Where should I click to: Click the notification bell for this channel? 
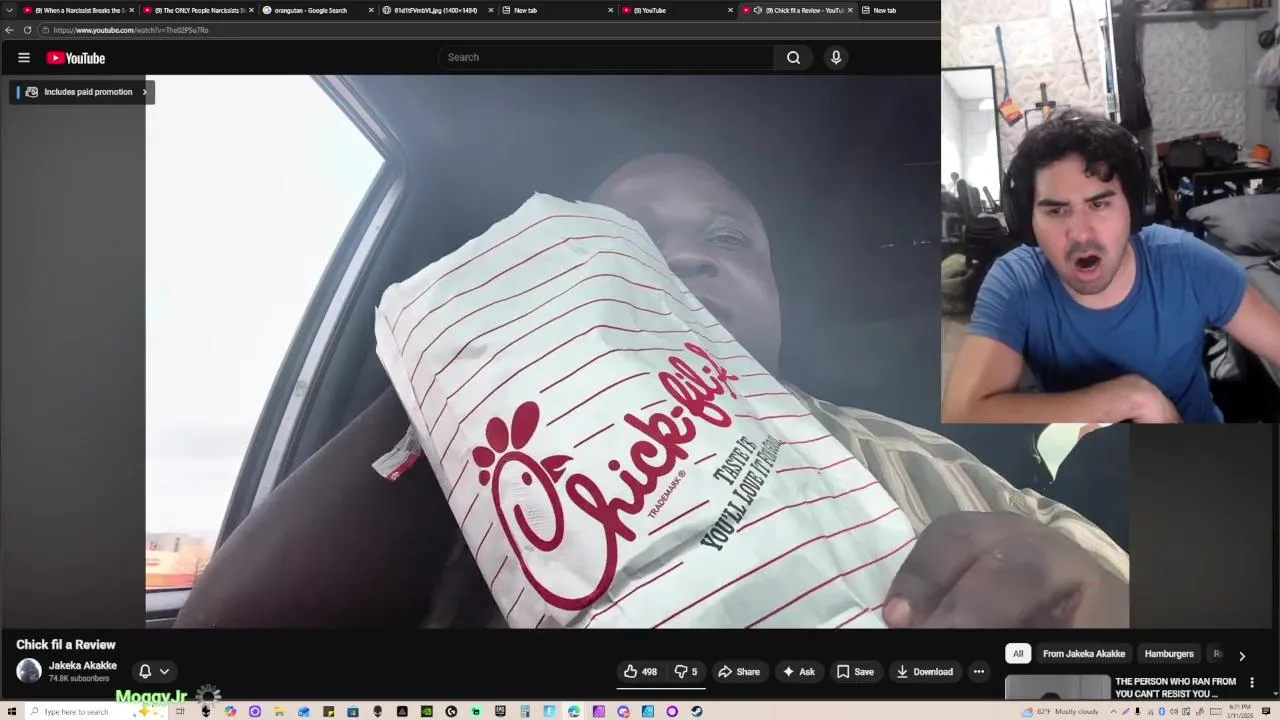pyautogui.click(x=145, y=671)
